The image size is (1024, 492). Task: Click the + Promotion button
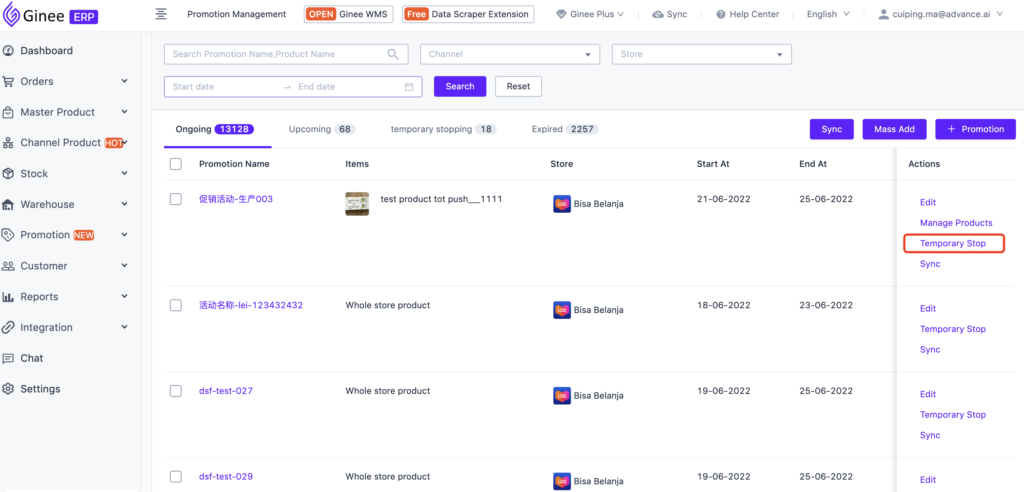[976, 129]
